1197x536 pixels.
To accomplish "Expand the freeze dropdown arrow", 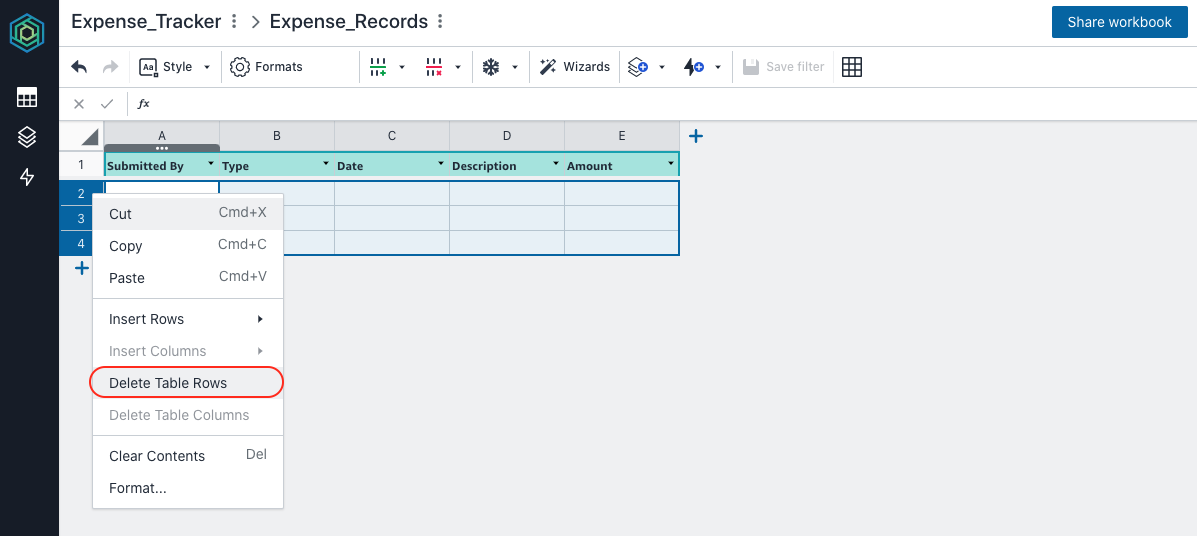I will (x=515, y=67).
